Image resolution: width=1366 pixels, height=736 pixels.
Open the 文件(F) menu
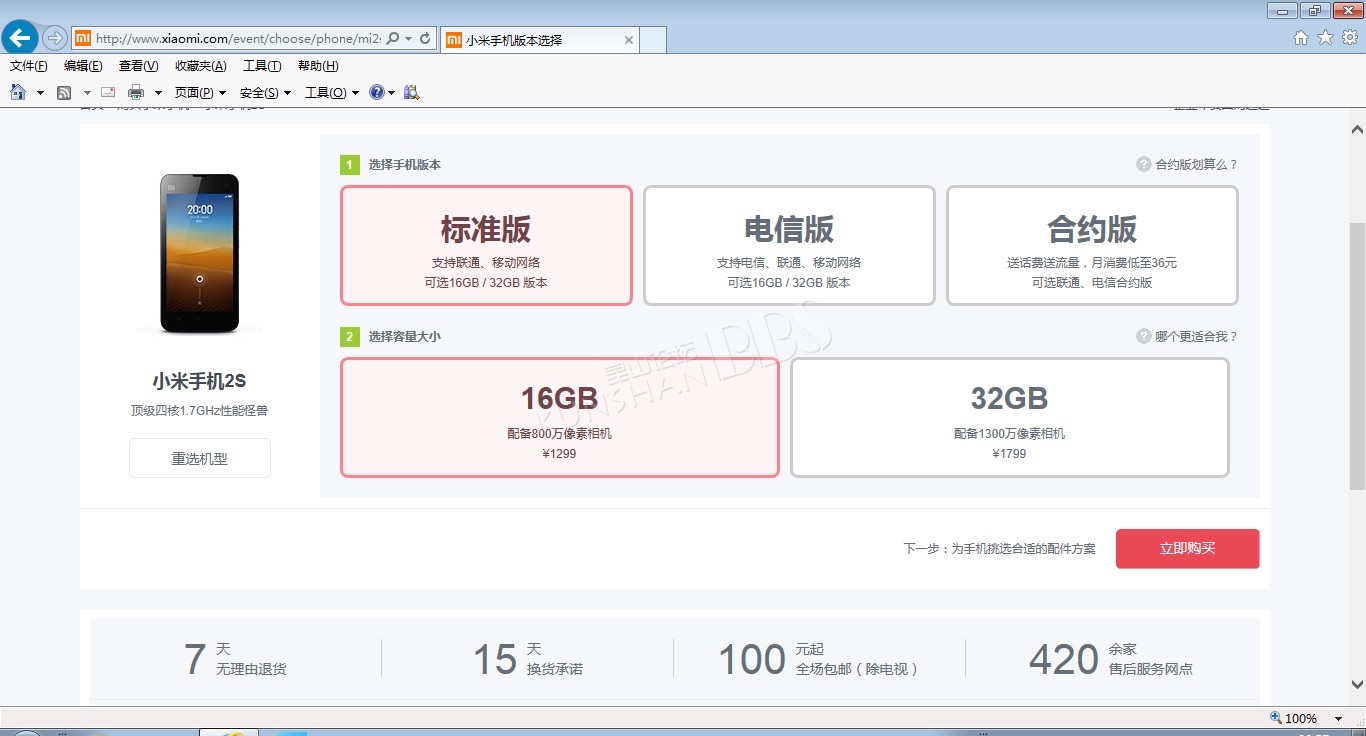(x=29, y=66)
